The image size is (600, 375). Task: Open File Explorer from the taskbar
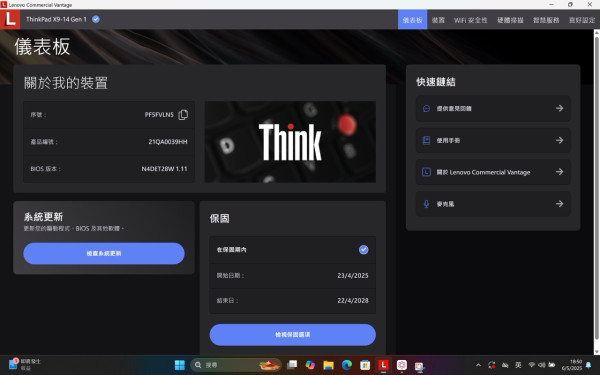pos(328,365)
